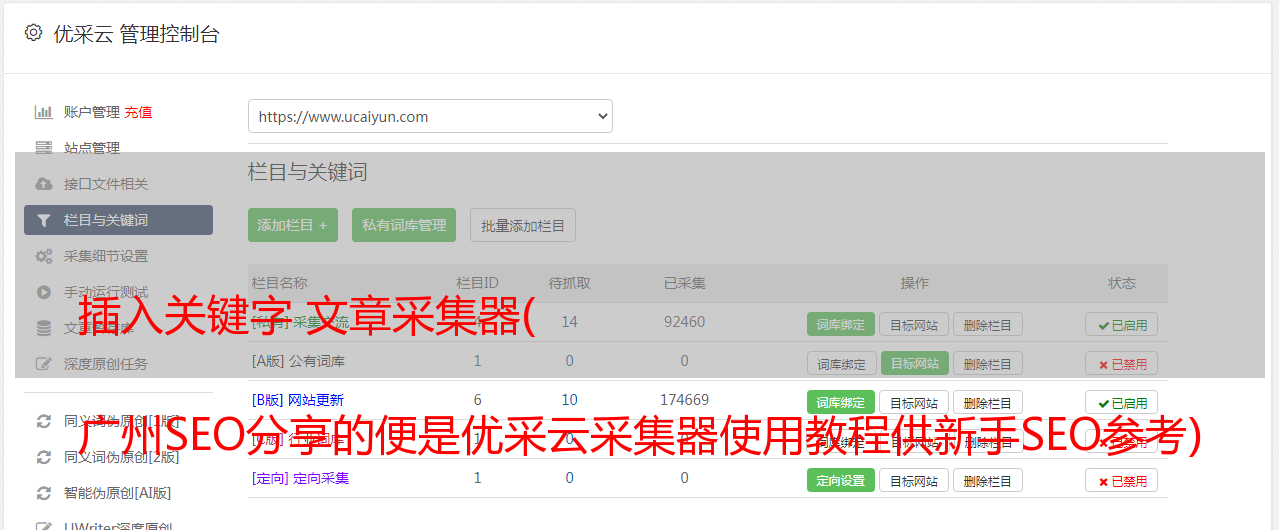Click the server icon beside 站点管理

point(44,148)
